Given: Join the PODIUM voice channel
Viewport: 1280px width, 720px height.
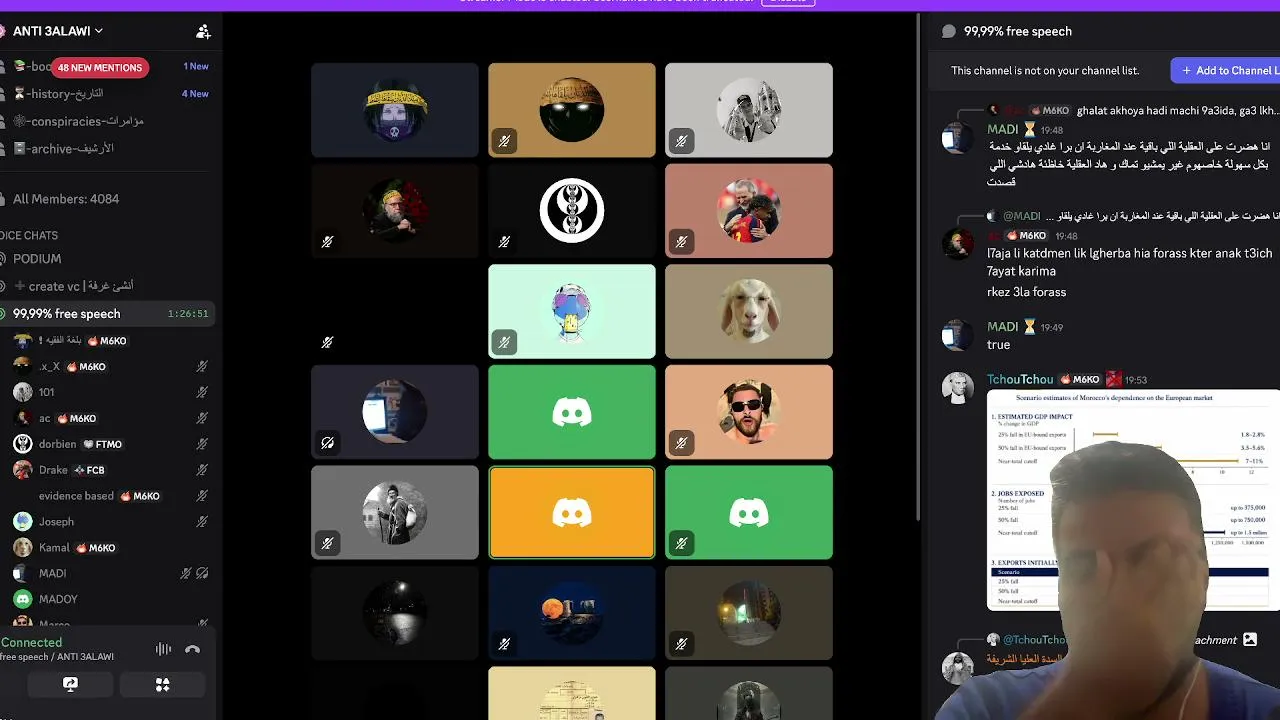Looking at the screenshot, I should (37, 259).
